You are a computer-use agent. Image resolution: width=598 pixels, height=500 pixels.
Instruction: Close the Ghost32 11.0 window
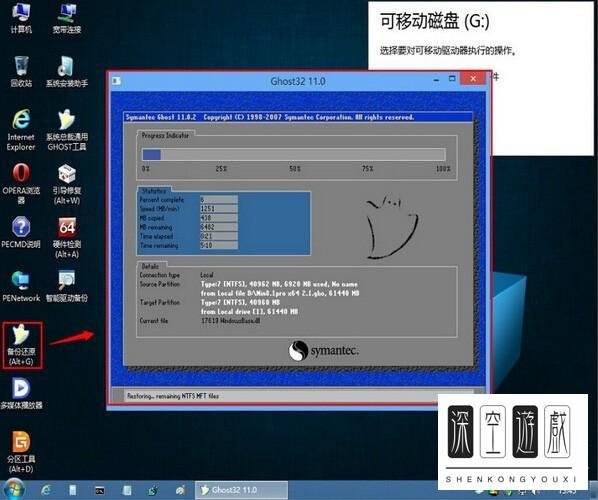tap(473, 79)
